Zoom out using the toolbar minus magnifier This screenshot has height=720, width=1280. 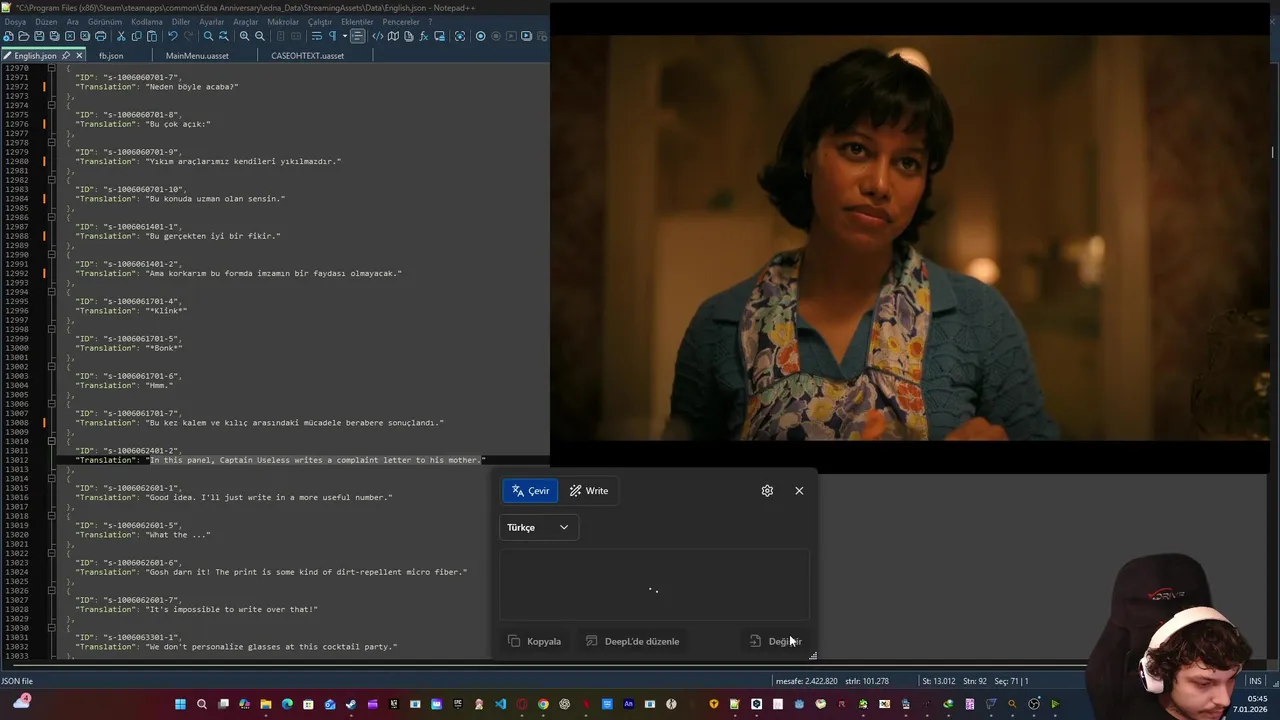tap(260, 36)
